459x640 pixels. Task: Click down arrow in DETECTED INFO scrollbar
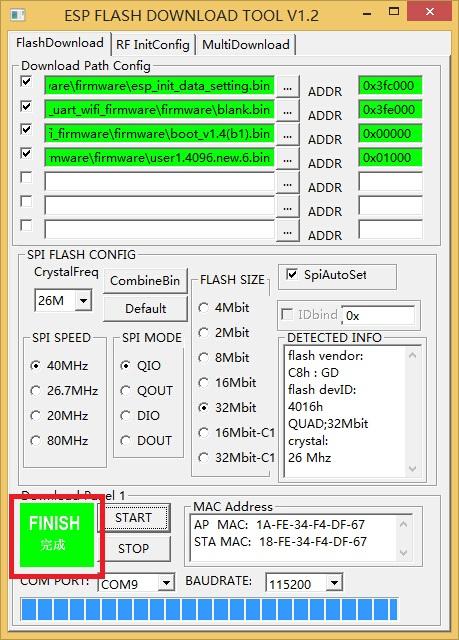412,469
